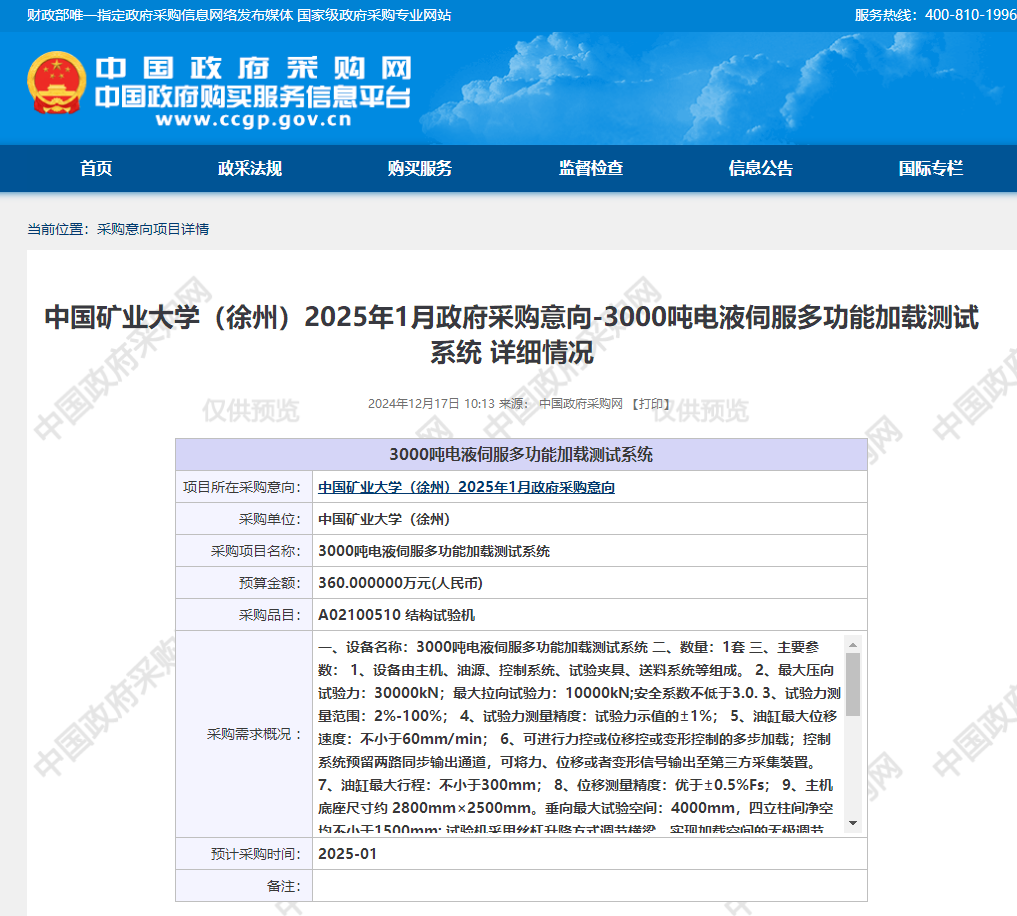Screen dimensions: 1017x916
Task: Click the table header 3000吨电液伺服多功能加载测试系统
Action: (521, 455)
